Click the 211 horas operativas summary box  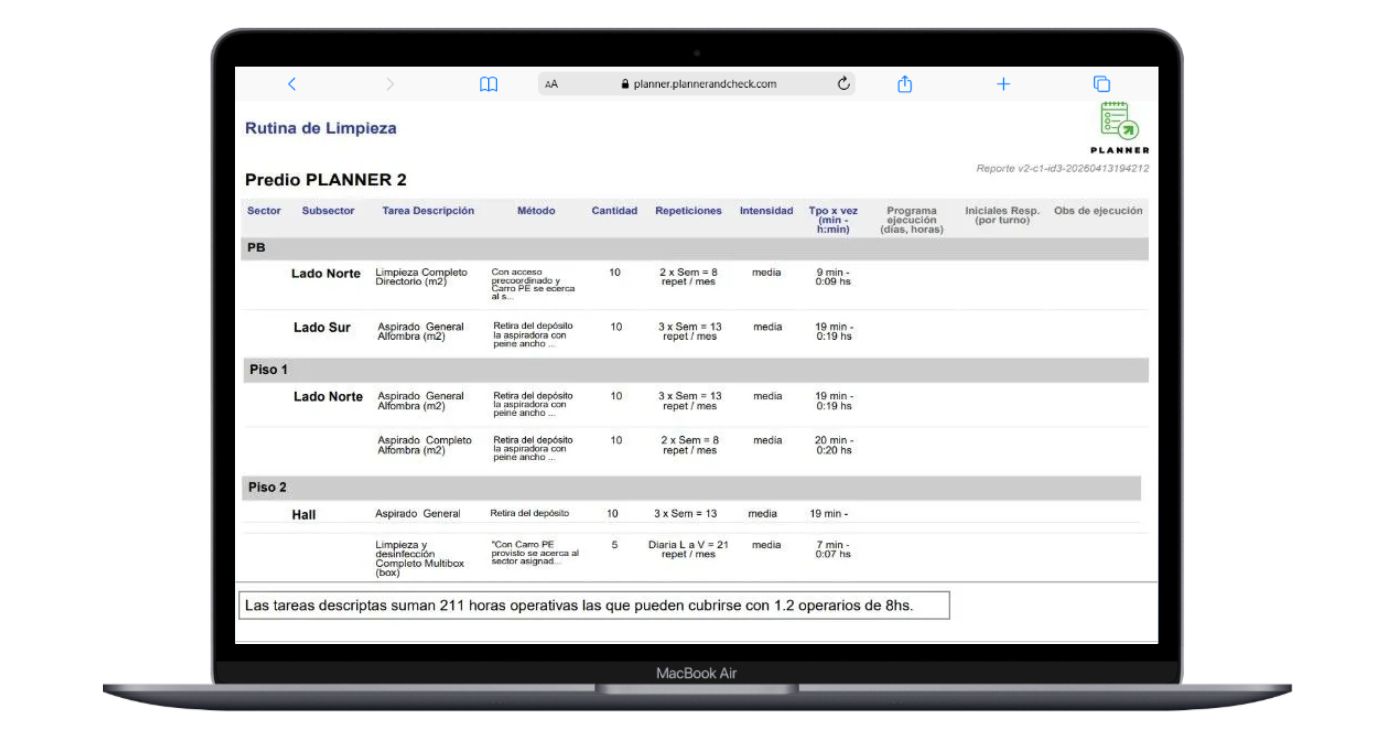pos(594,605)
